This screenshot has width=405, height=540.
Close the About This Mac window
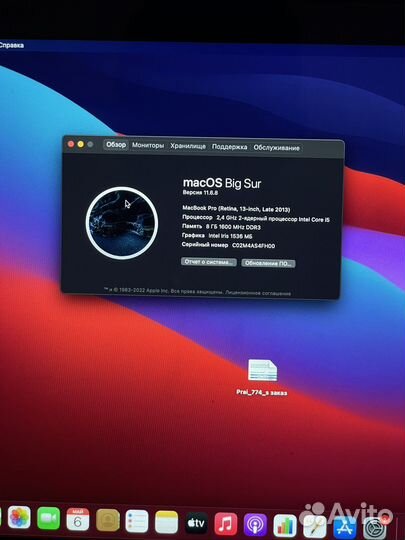pyautogui.click(x=71, y=144)
